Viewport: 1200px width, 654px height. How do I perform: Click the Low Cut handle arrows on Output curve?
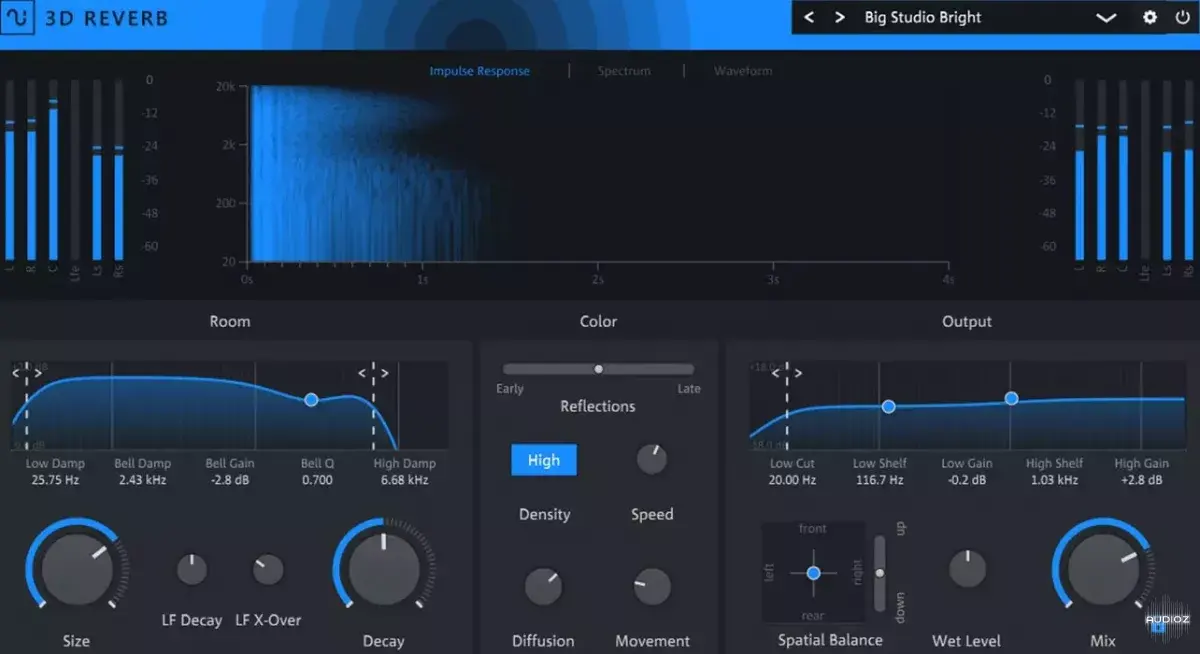pos(787,373)
